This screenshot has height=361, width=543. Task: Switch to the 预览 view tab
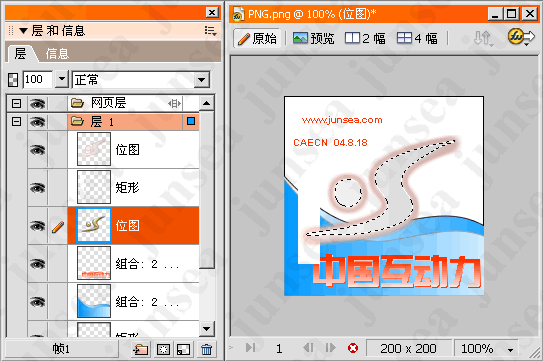point(313,38)
